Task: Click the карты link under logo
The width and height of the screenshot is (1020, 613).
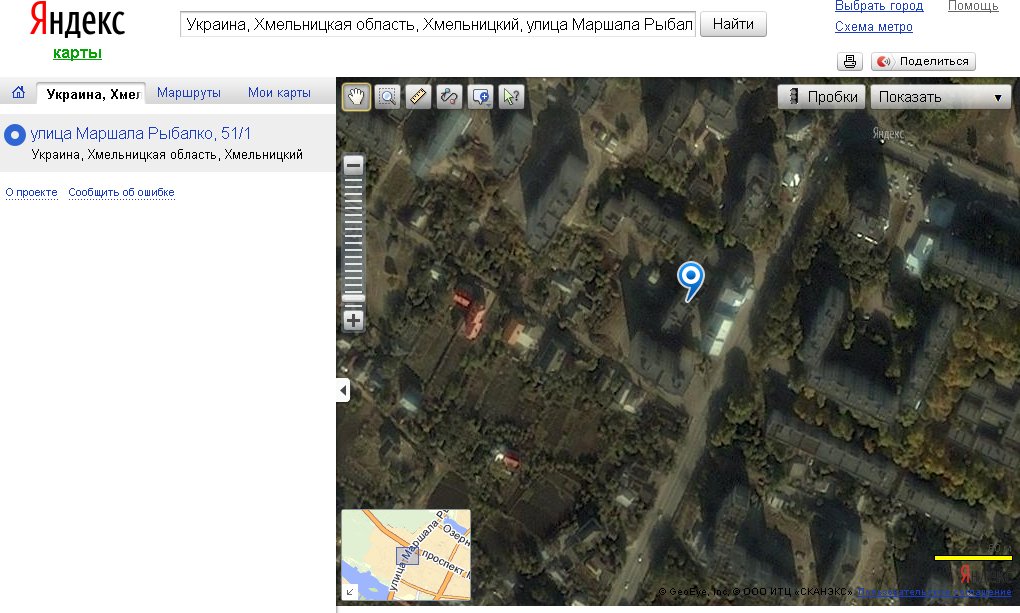Action: point(77,53)
